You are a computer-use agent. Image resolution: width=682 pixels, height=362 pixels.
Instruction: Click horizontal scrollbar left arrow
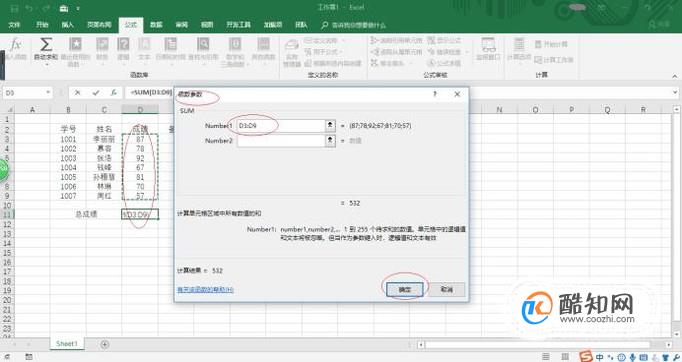pos(421,345)
